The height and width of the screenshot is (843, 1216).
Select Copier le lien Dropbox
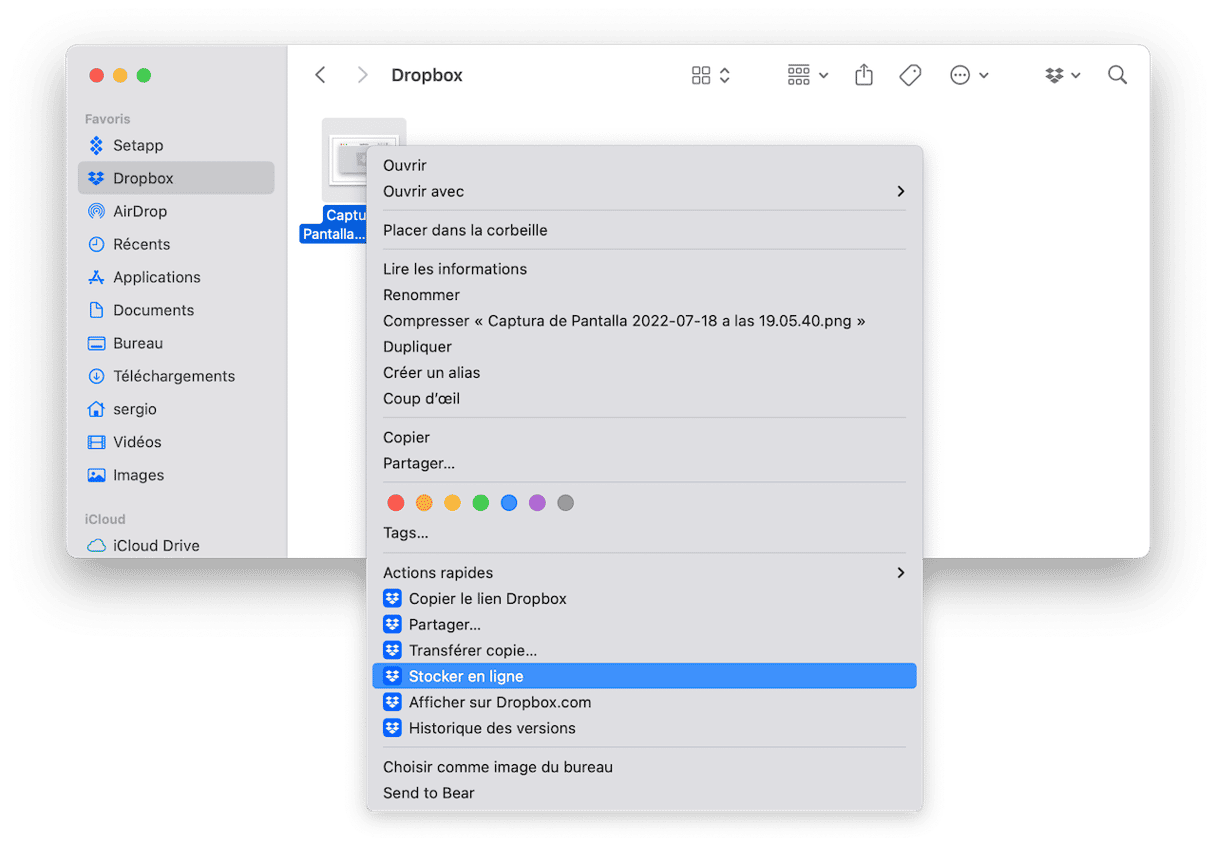click(x=487, y=598)
